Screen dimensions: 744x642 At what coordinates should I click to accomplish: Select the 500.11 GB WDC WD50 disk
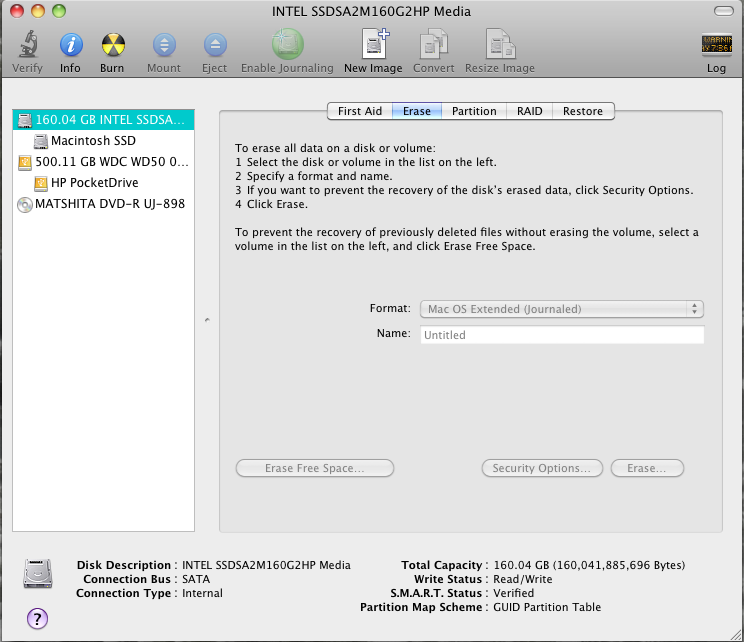(103, 162)
